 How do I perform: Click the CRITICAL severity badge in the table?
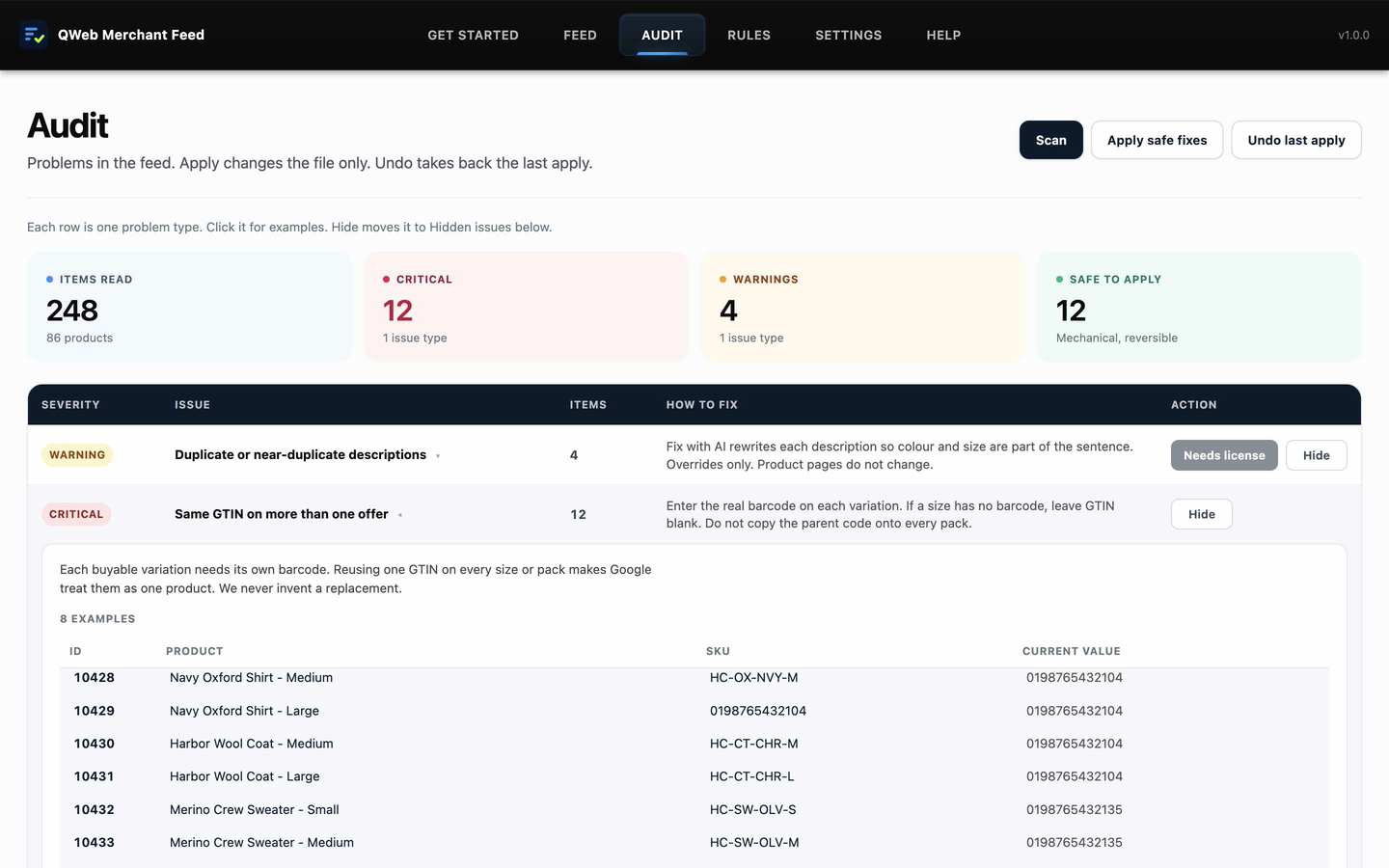pyautogui.click(x=76, y=514)
